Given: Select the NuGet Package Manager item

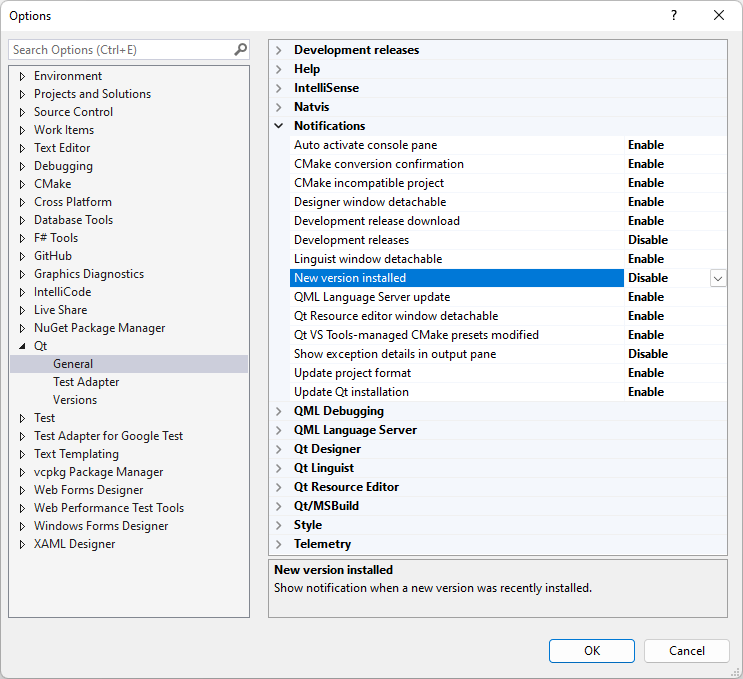Looking at the screenshot, I should (x=100, y=328).
